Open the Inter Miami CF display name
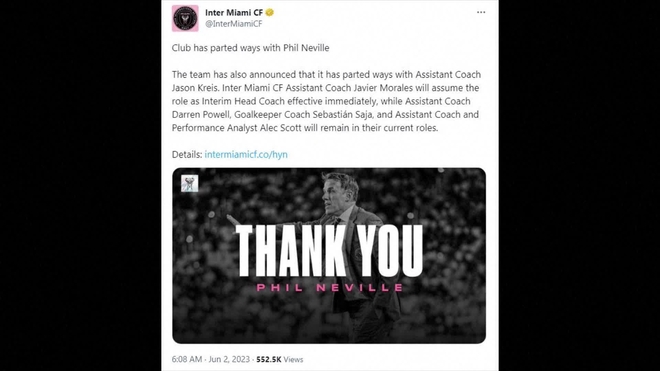The height and width of the screenshot is (371, 660). pos(234,13)
